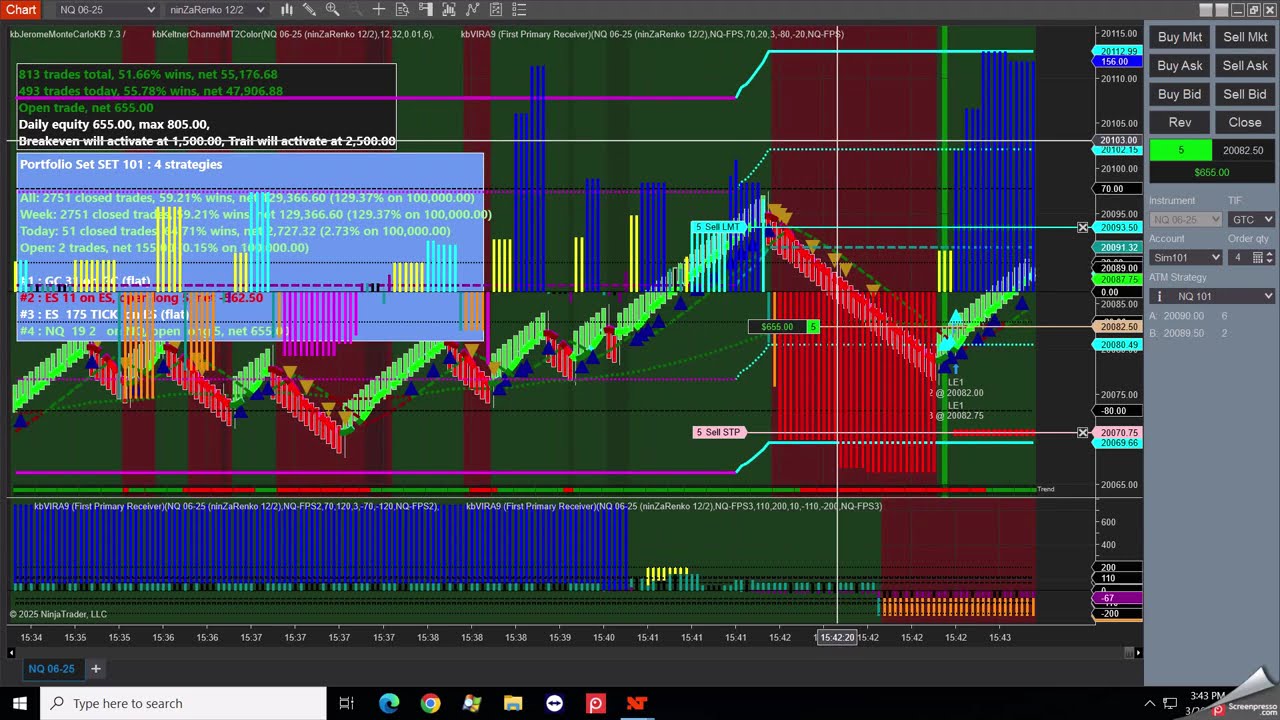Click the Sell Bid button
Image resolution: width=1280 pixels, height=720 pixels.
pos(1245,94)
